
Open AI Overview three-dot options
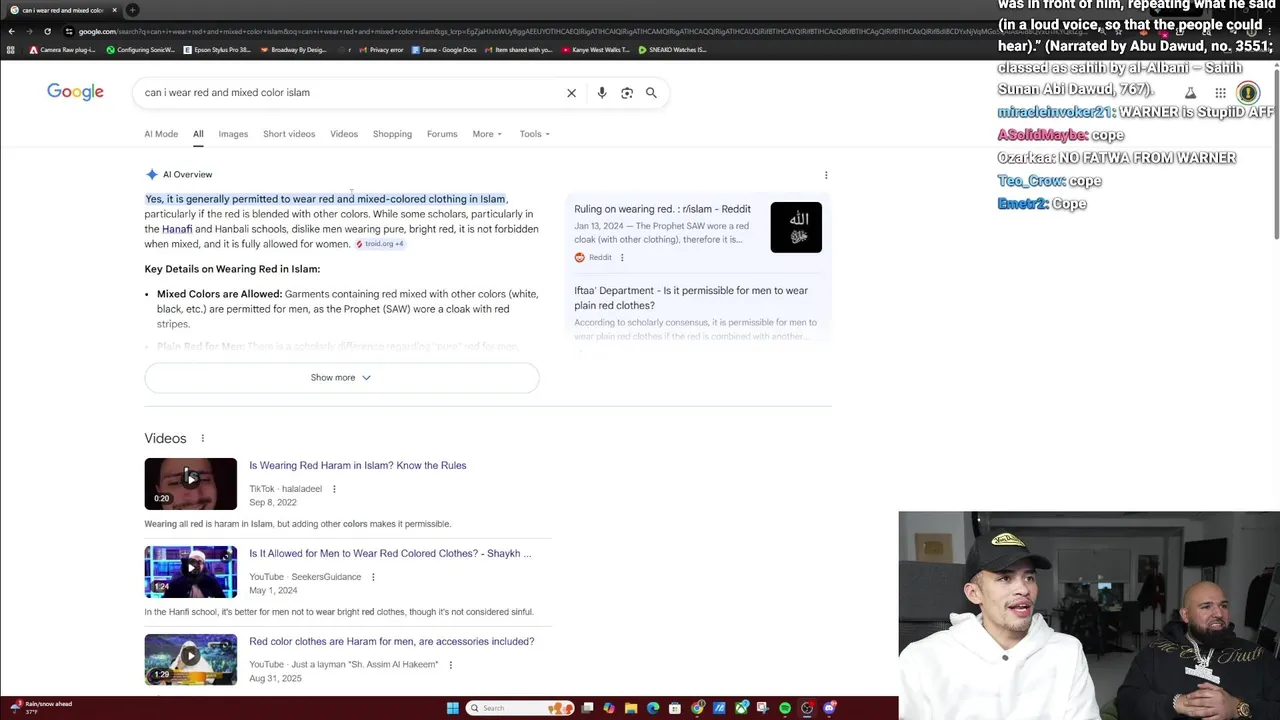(x=826, y=175)
